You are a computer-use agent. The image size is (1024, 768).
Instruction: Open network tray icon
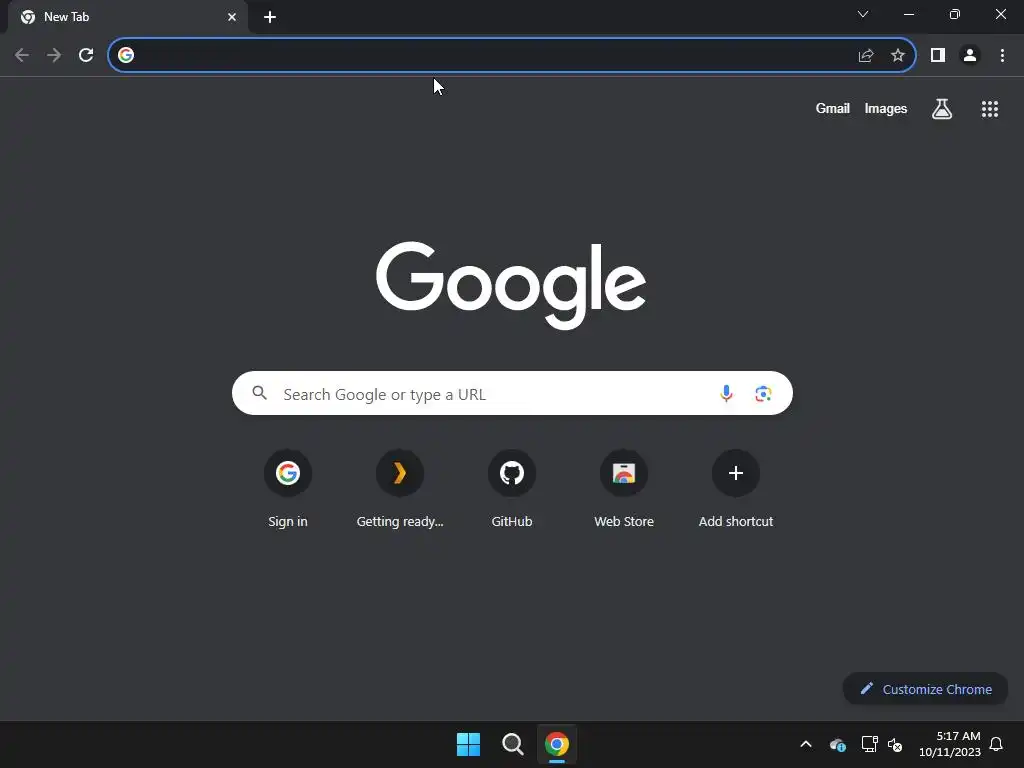point(869,744)
